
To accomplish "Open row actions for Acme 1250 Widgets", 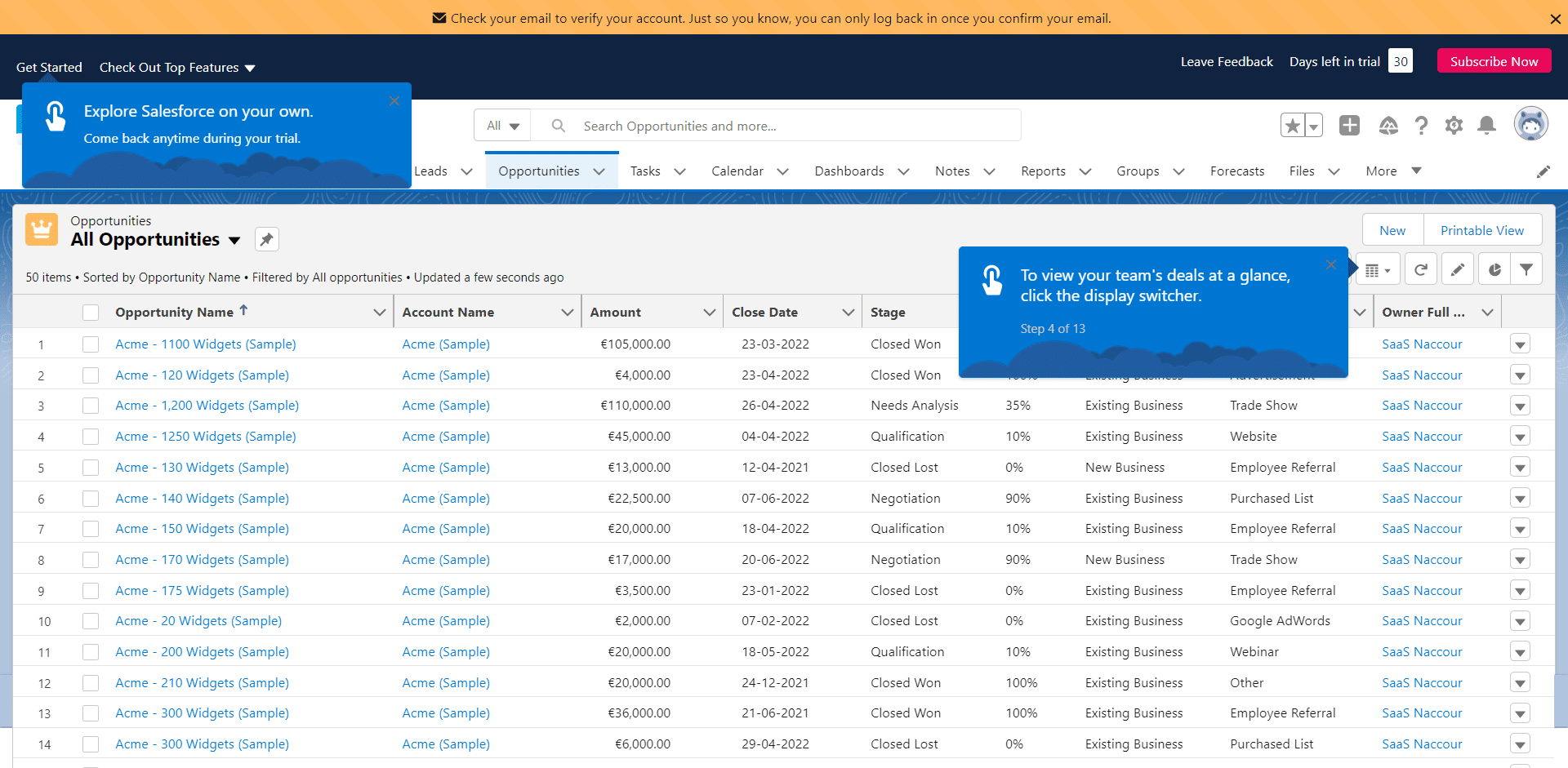I will pos(1520,437).
